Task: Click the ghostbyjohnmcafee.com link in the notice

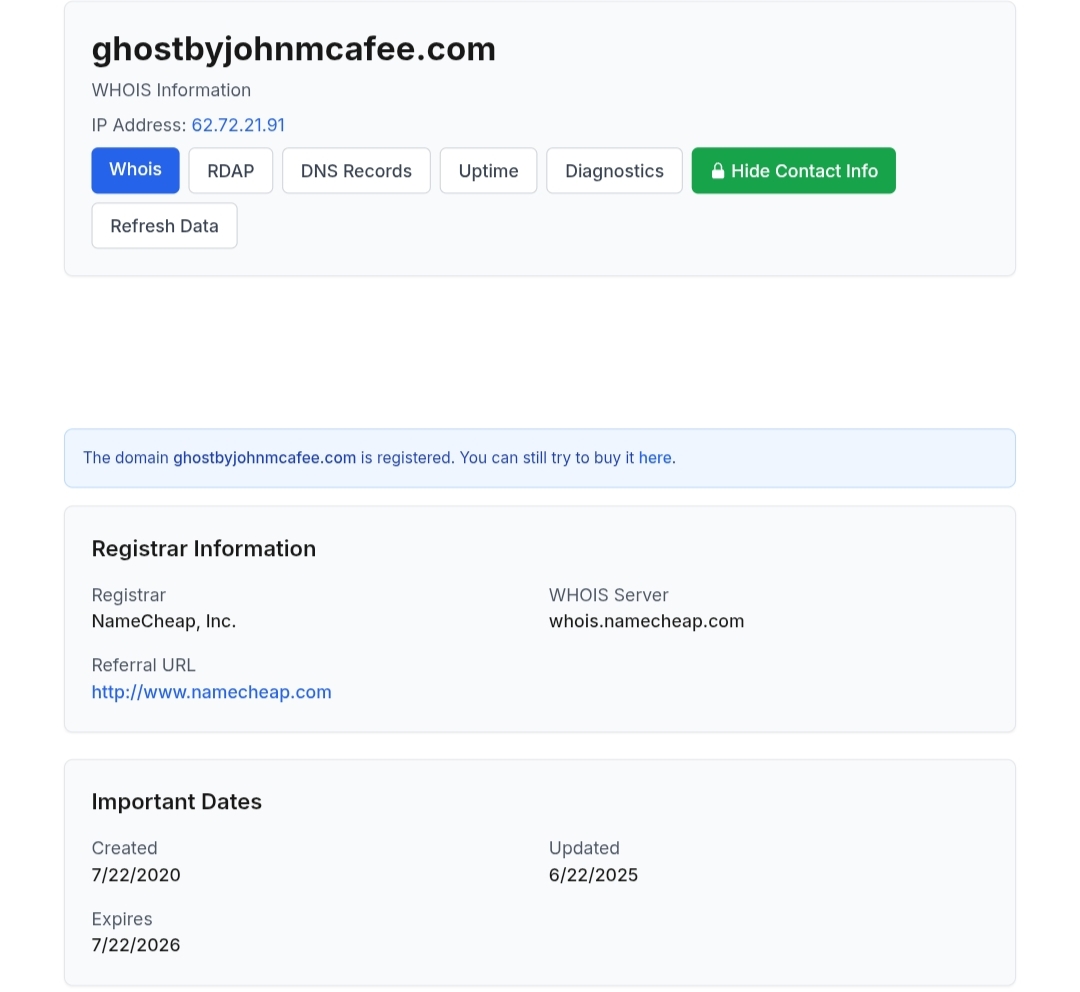Action: [264, 457]
